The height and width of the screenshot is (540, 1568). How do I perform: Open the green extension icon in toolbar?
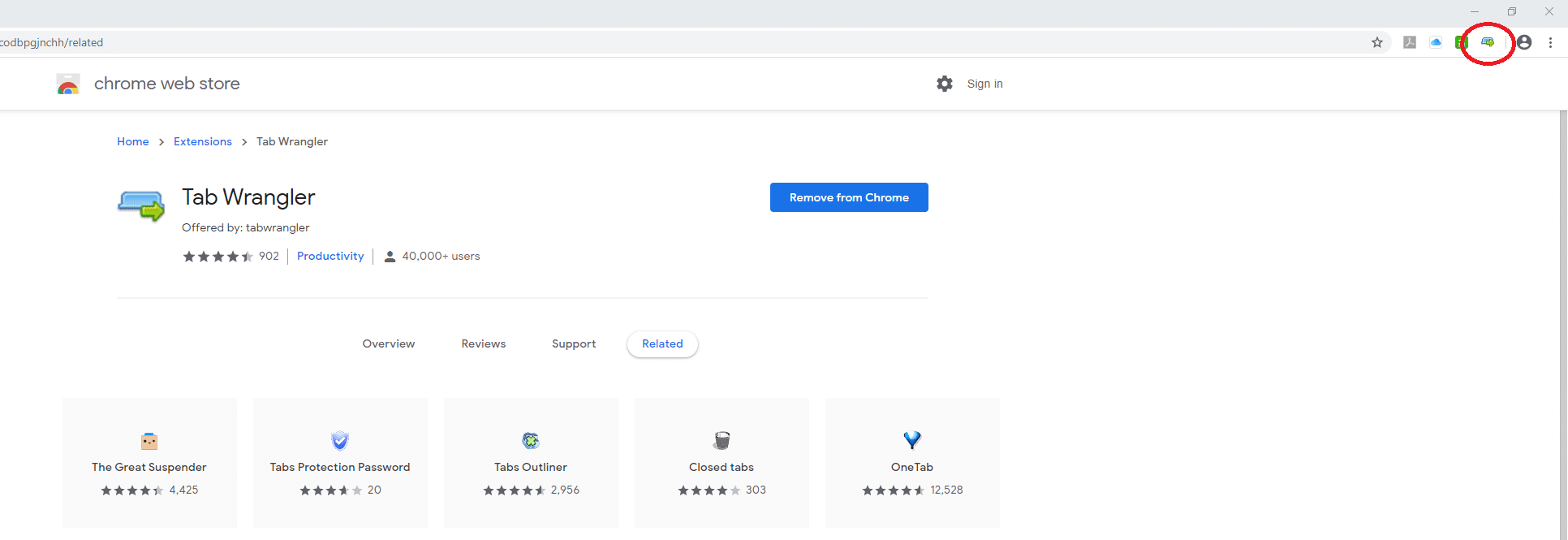pos(1462,42)
